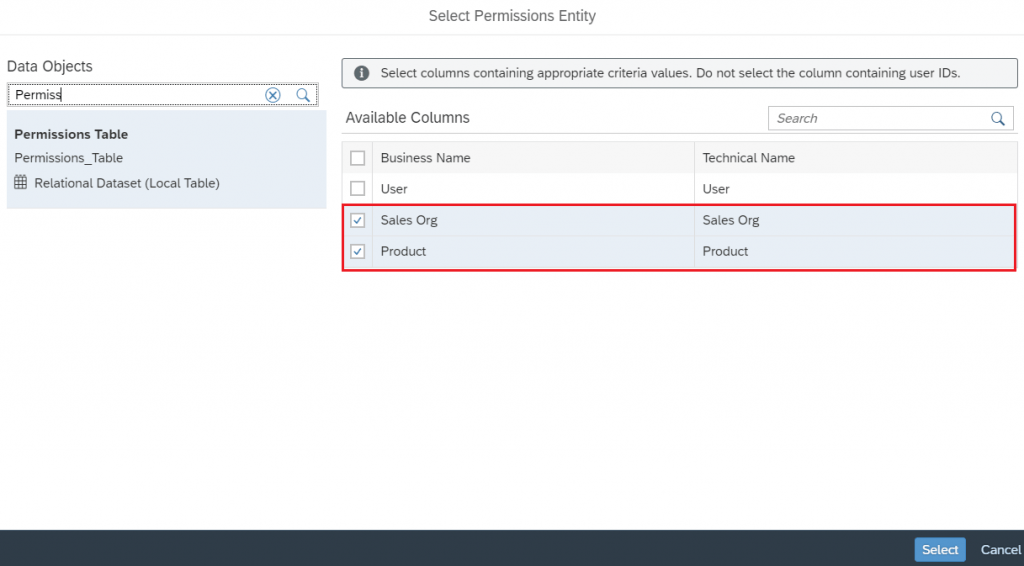This screenshot has height=566, width=1024.
Task: Select the User row business name cell
Action: (x=533, y=189)
